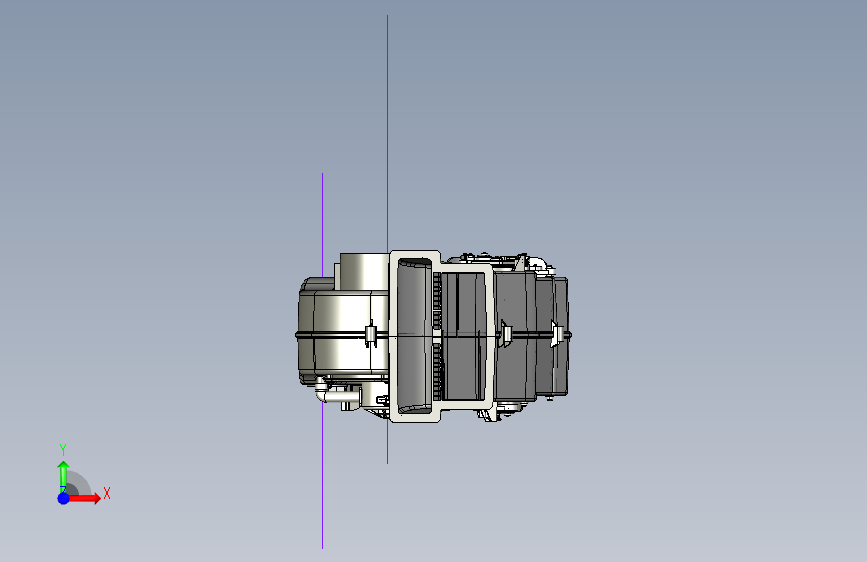The width and height of the screenshot is (867, 562).
Task: Select the pipe elbow fitting under the blower housing
Action: pos(322,392)
